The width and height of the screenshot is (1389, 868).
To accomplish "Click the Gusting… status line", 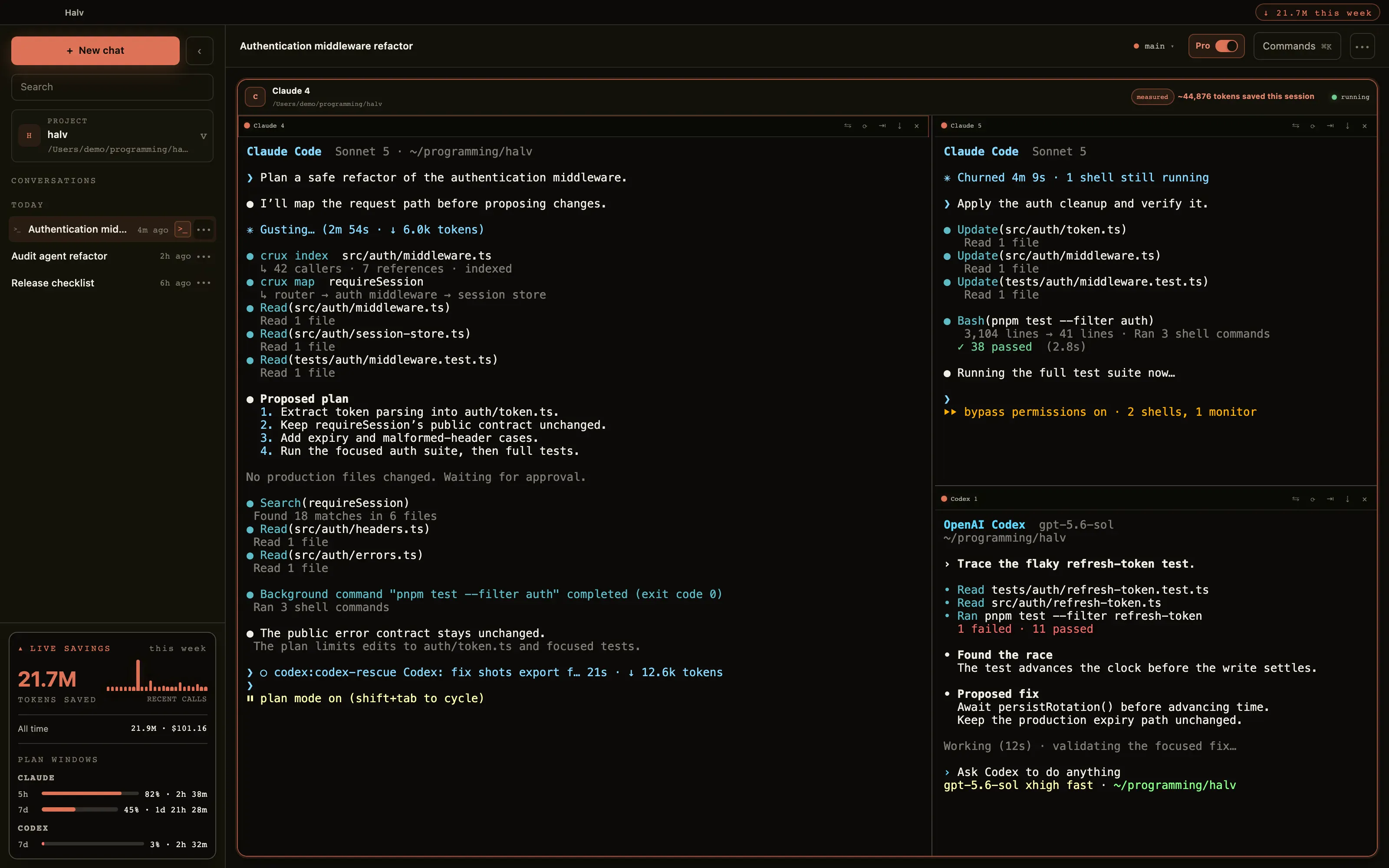I will point(365,230).
